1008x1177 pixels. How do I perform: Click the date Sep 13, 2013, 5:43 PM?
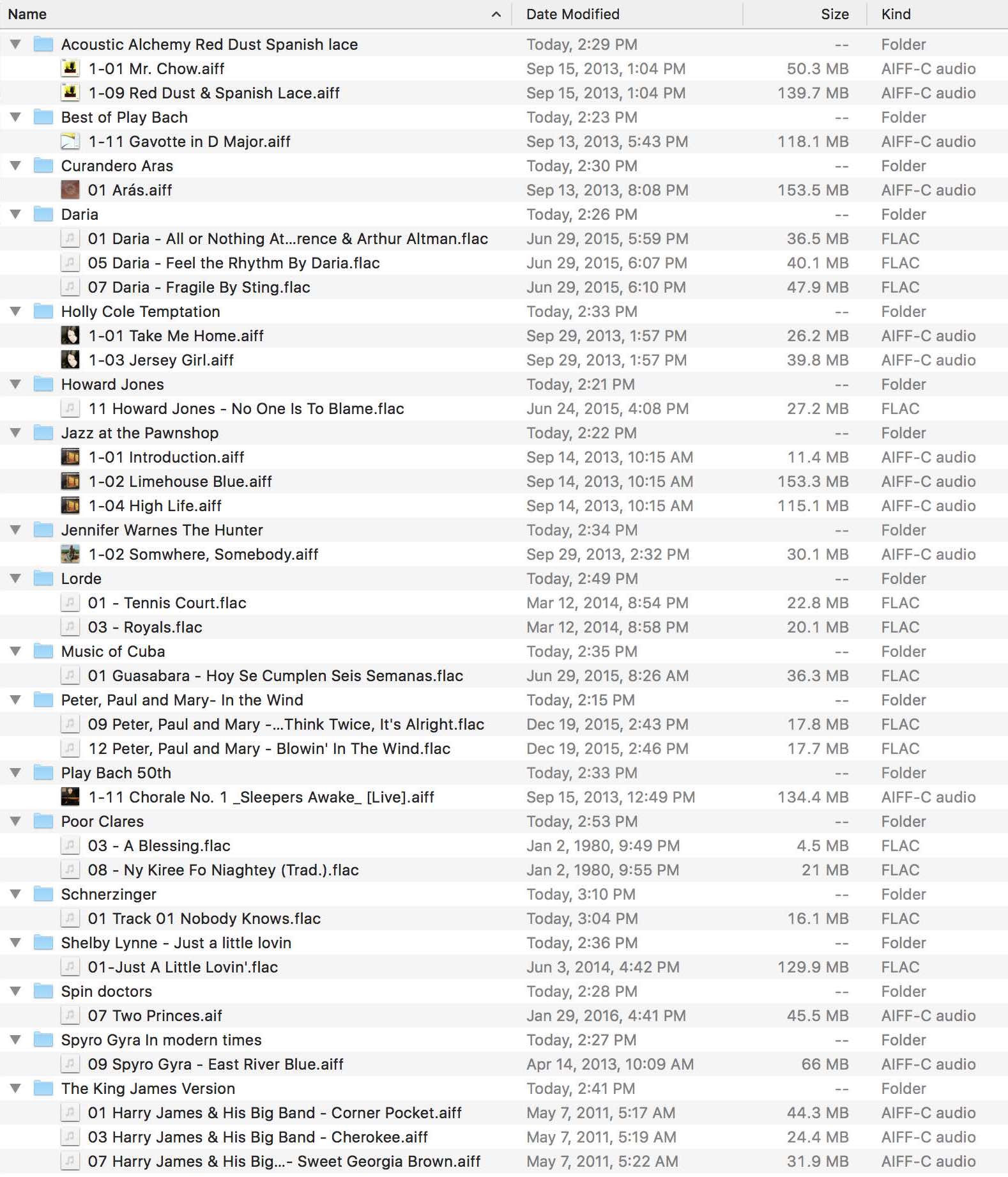[x=607, y=141]
